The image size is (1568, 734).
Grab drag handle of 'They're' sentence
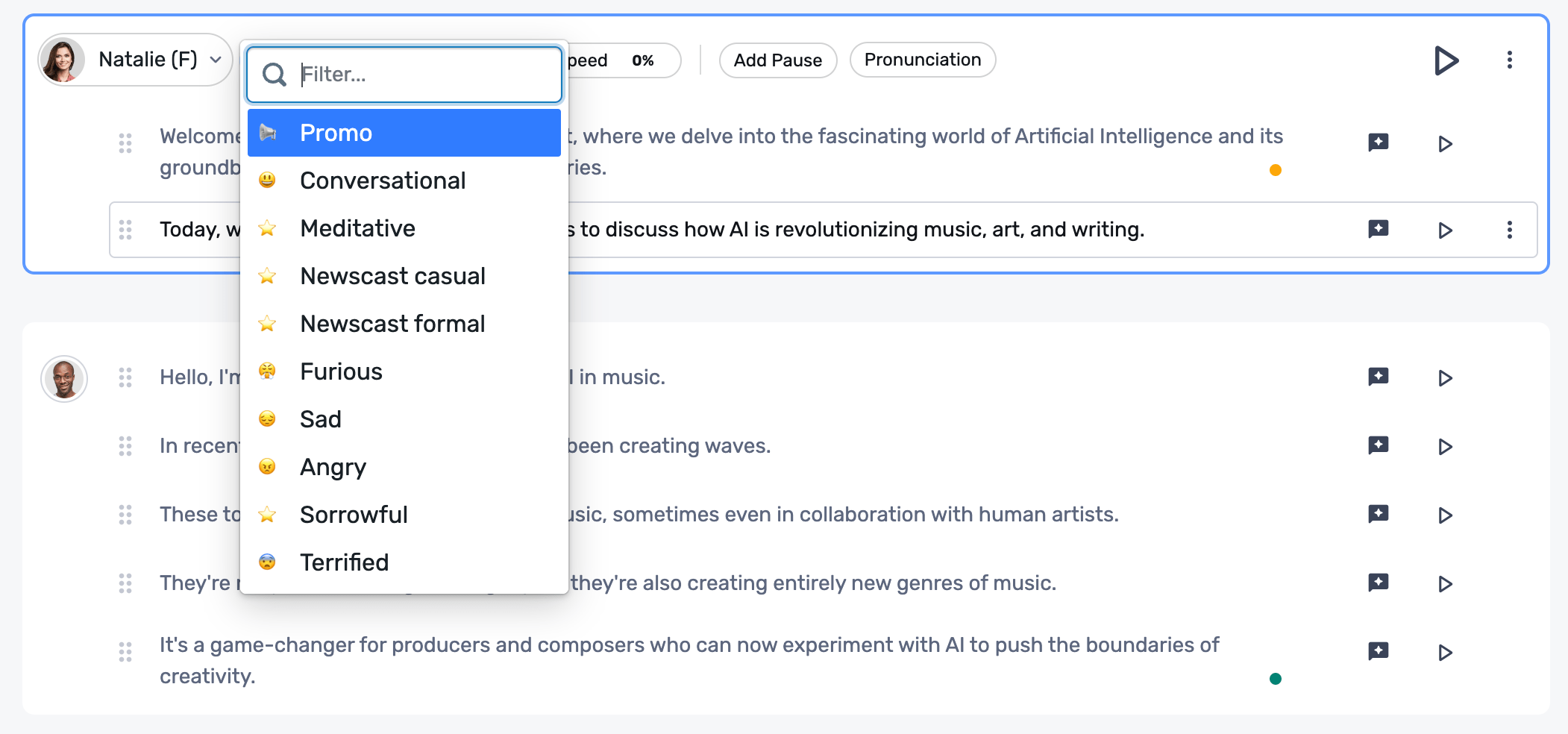click(x=125, y=583)
